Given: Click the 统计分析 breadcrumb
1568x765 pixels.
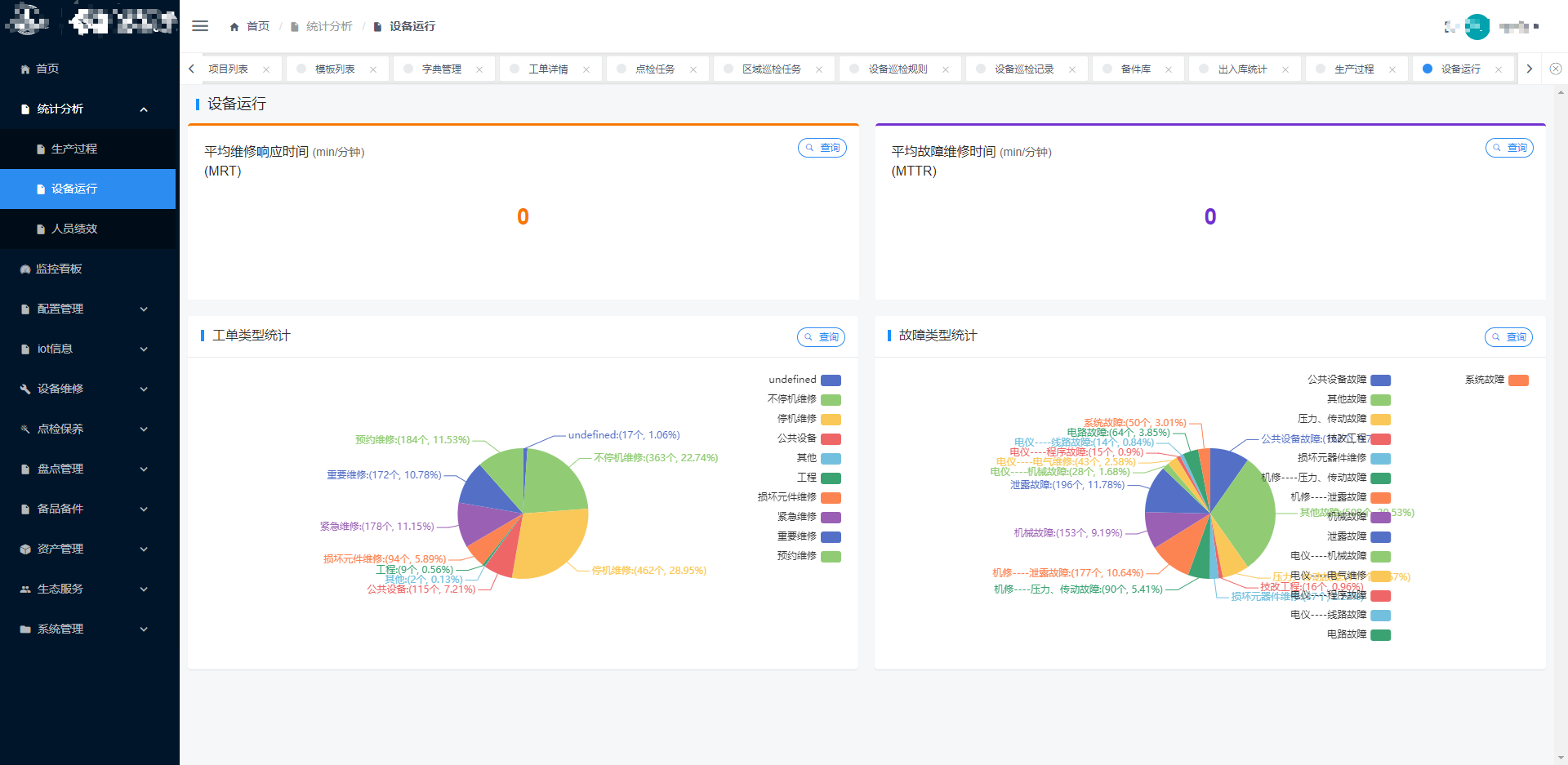Looking at the screenshot, I should 329,27.
